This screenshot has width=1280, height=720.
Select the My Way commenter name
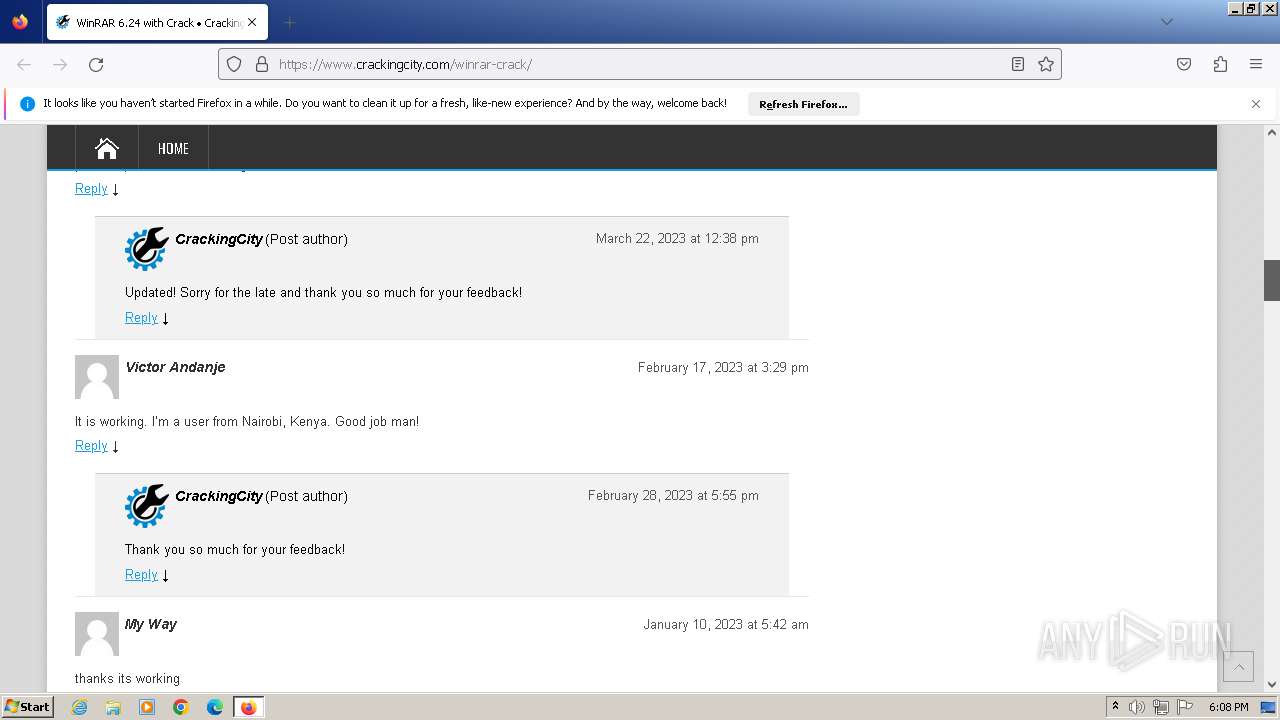(x=151, y=624)
